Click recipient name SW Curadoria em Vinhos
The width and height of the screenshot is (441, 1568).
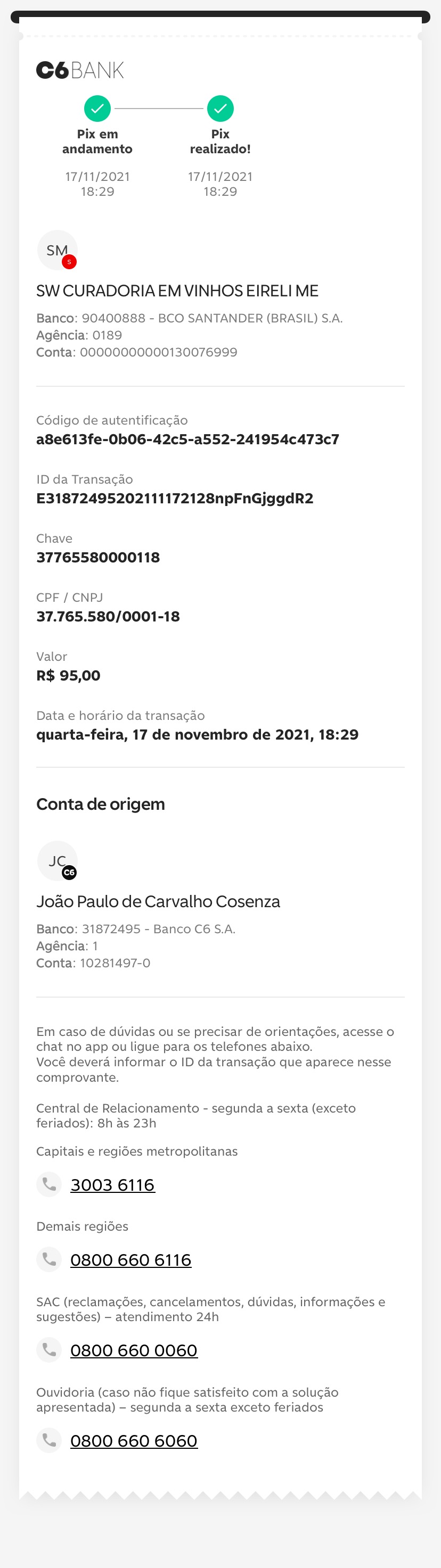tap(177, 291)
